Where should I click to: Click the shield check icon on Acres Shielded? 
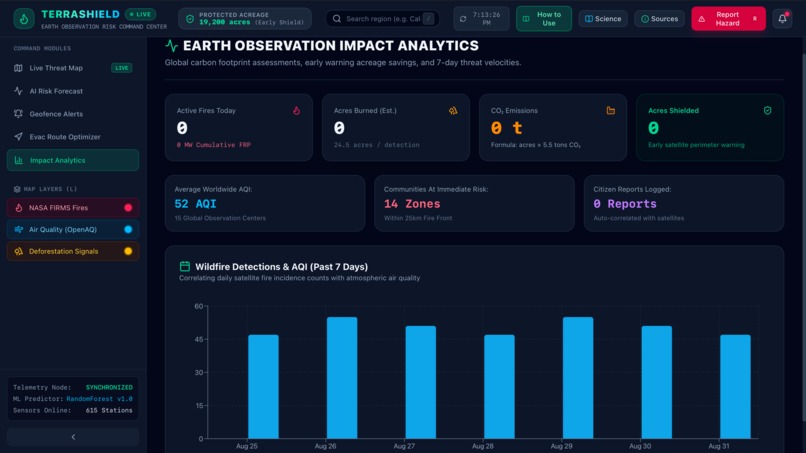click(767, 111)
